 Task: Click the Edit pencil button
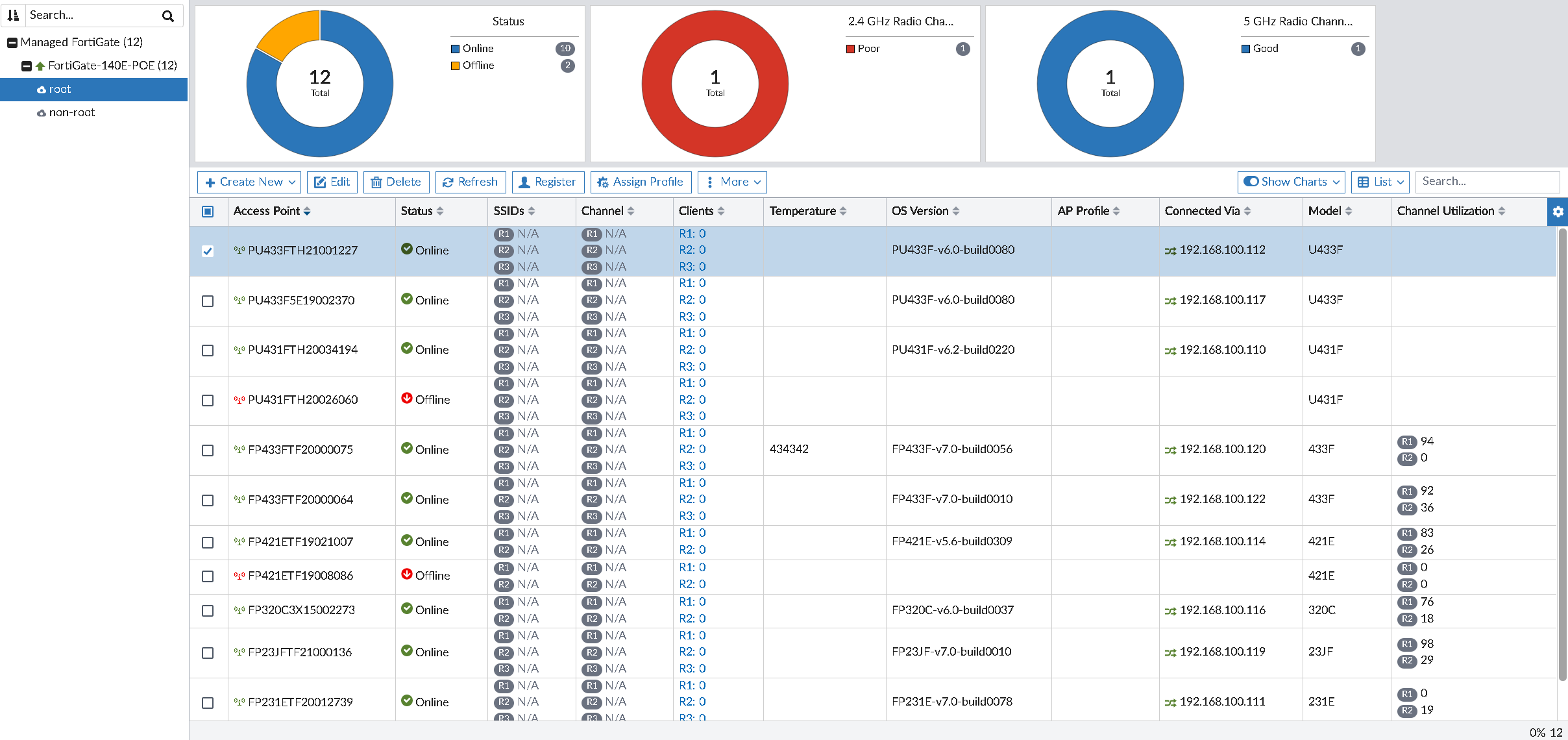coord(332,182)
